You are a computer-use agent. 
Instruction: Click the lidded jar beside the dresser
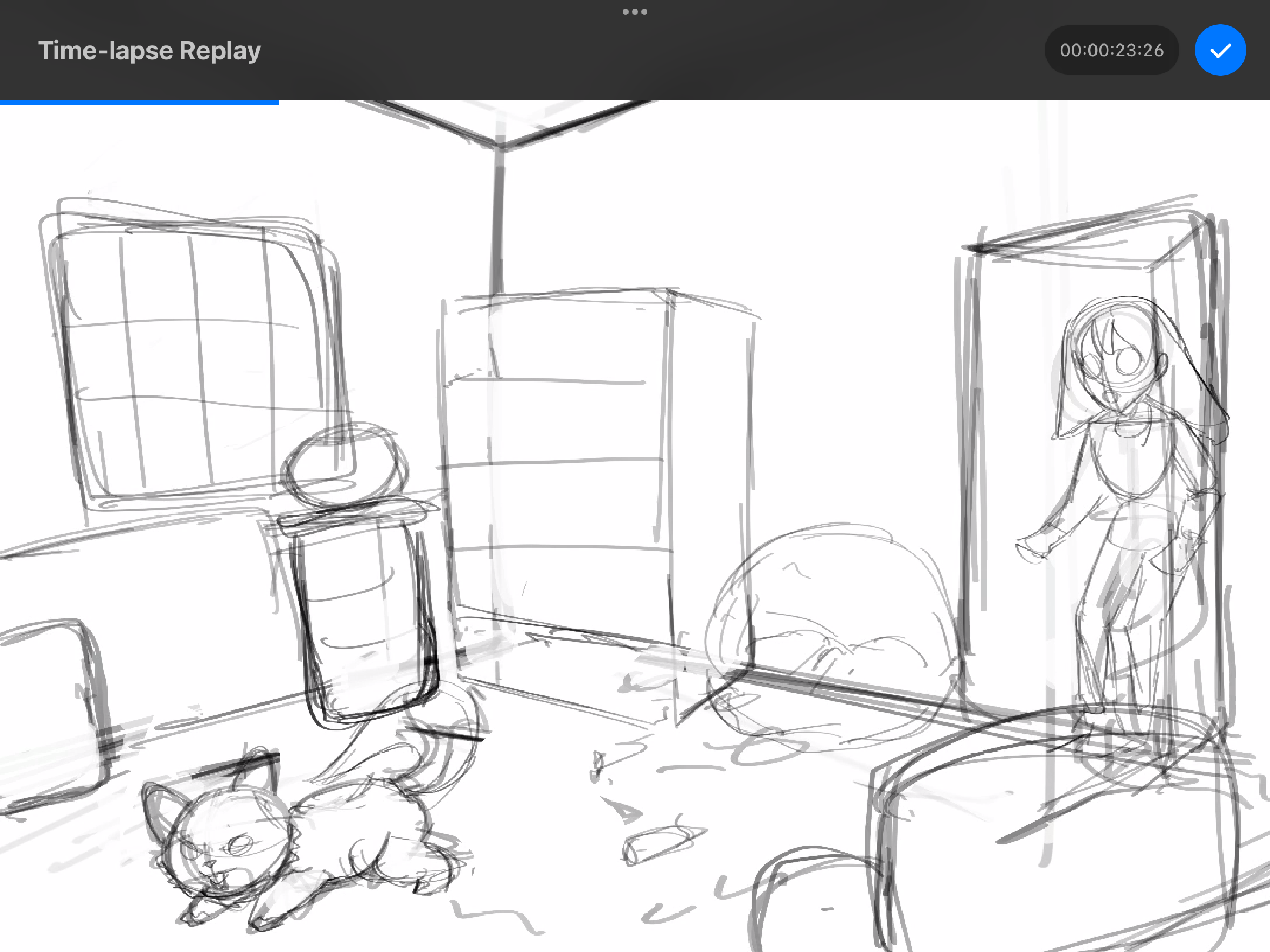tap(365, 611)
